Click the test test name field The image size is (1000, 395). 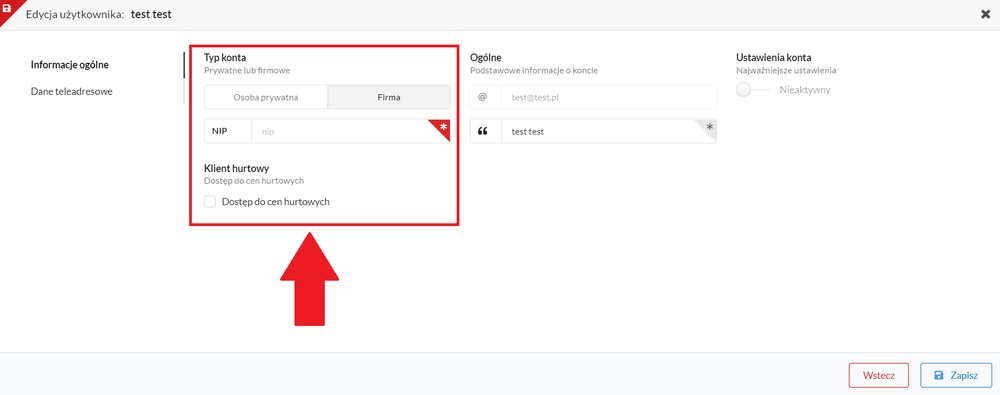coord(608,131)
